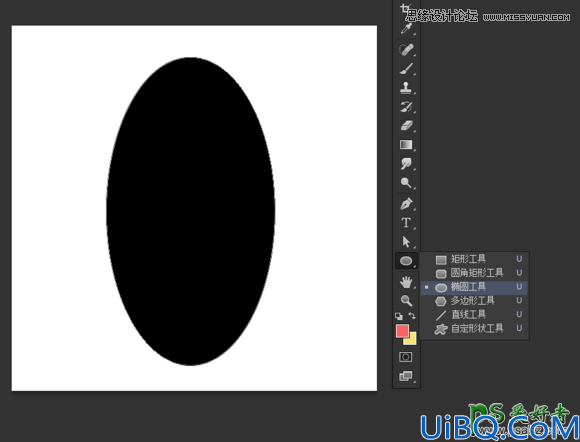
Task: Select the Pen tool
Action: point(406,204)
